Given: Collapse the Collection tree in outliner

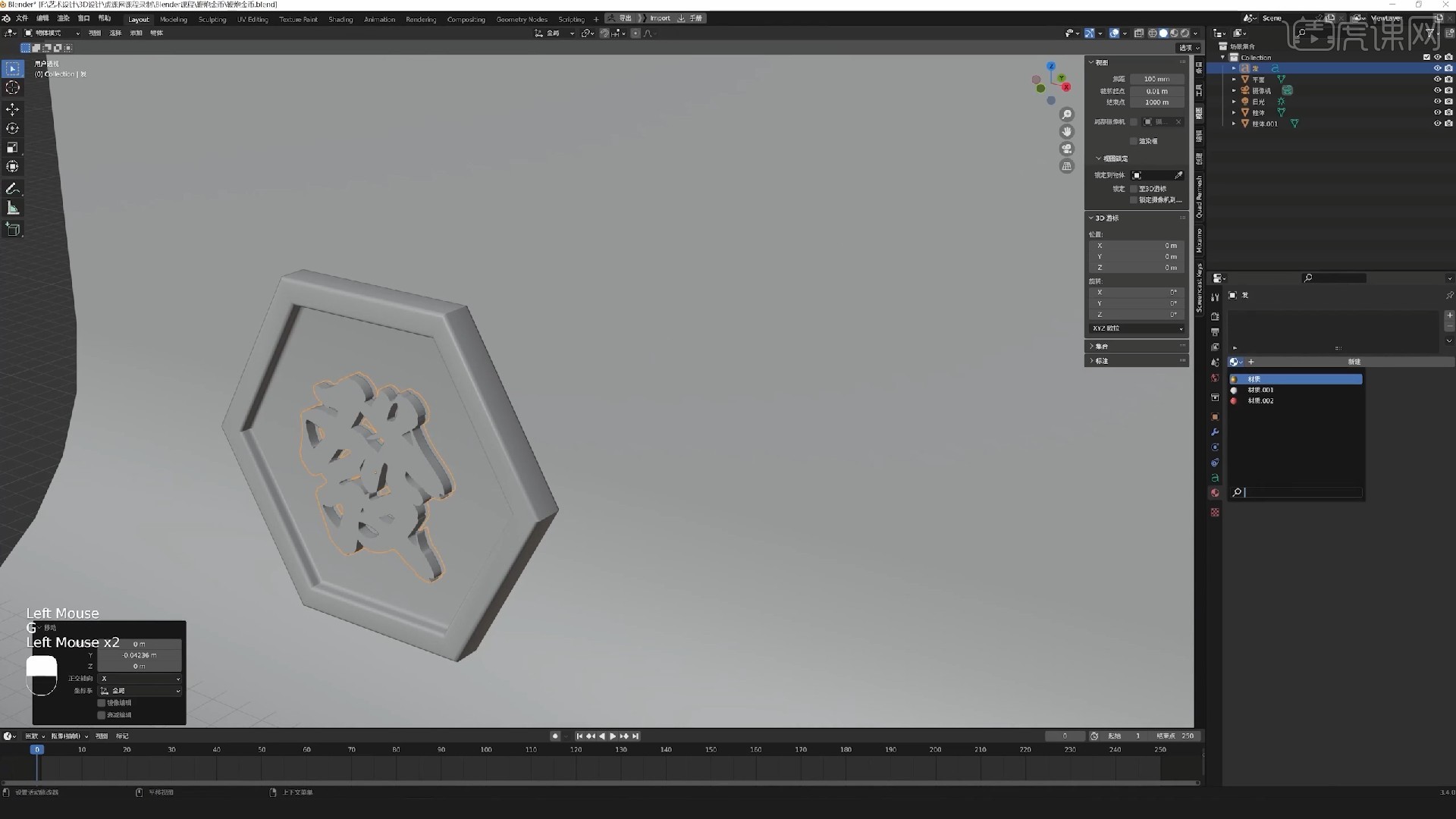Looking at the screenshot, I should (x=1222, y=58).
